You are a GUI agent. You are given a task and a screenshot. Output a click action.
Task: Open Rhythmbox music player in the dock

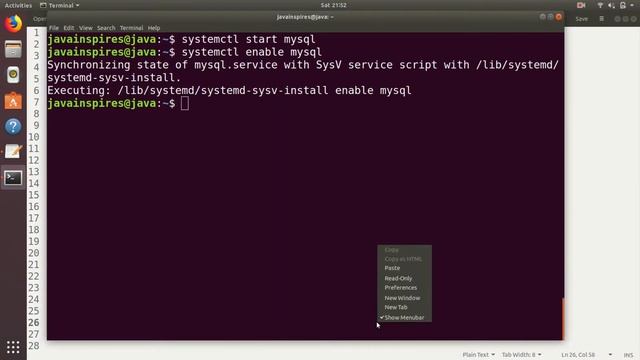pyautogui.click(x=13, y=75)
